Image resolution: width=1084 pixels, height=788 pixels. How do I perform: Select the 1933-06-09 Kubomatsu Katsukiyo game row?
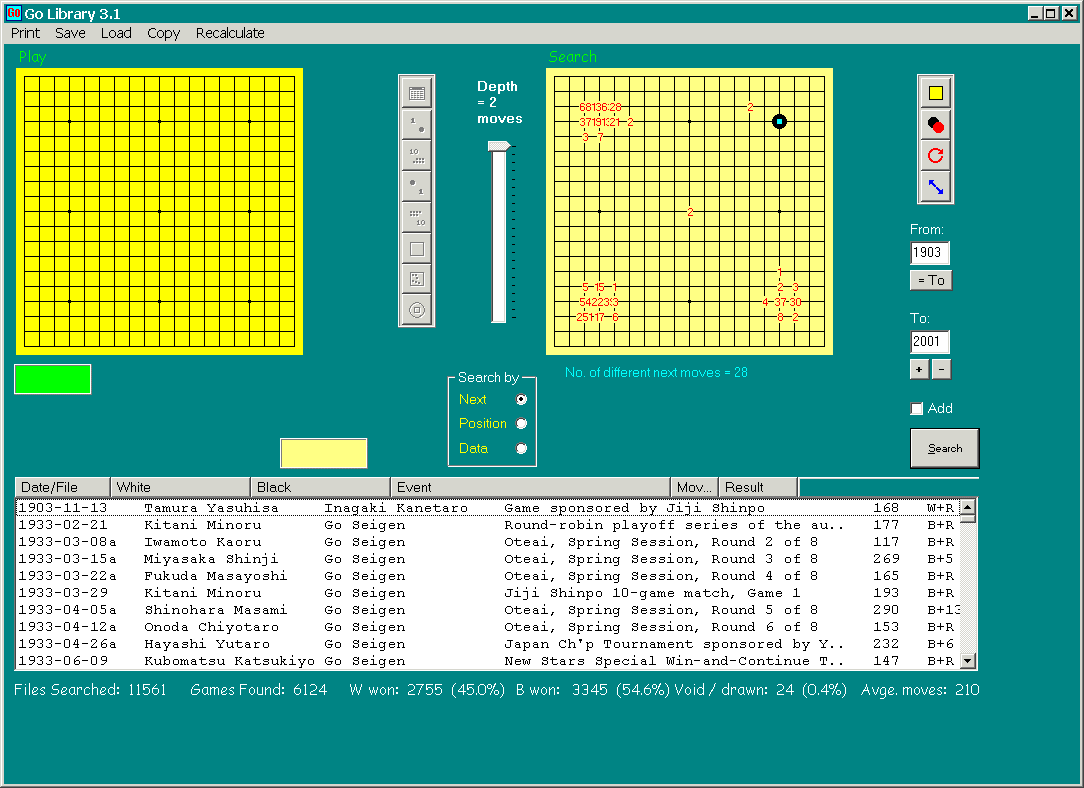487,661
